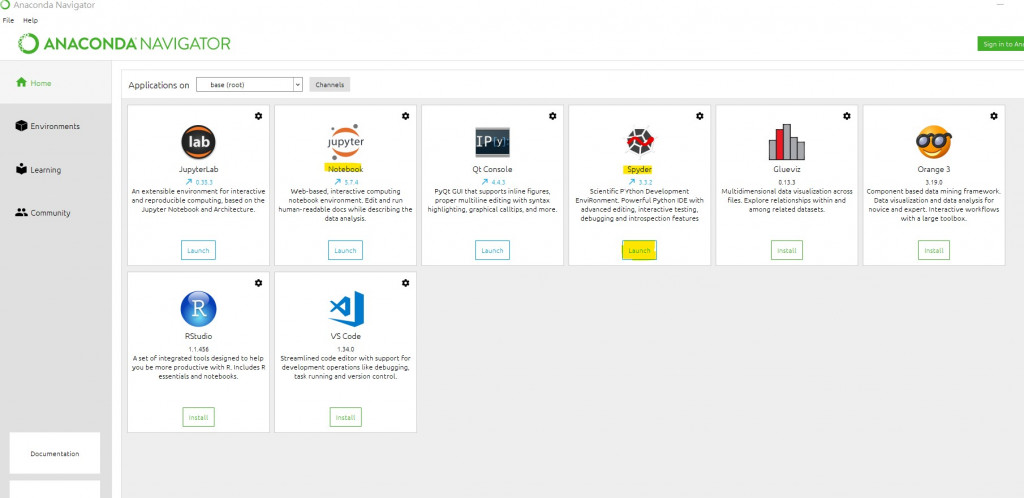Click the VS Code logo
Viewport: 1024px width, 498px height.
click(346, 309)
